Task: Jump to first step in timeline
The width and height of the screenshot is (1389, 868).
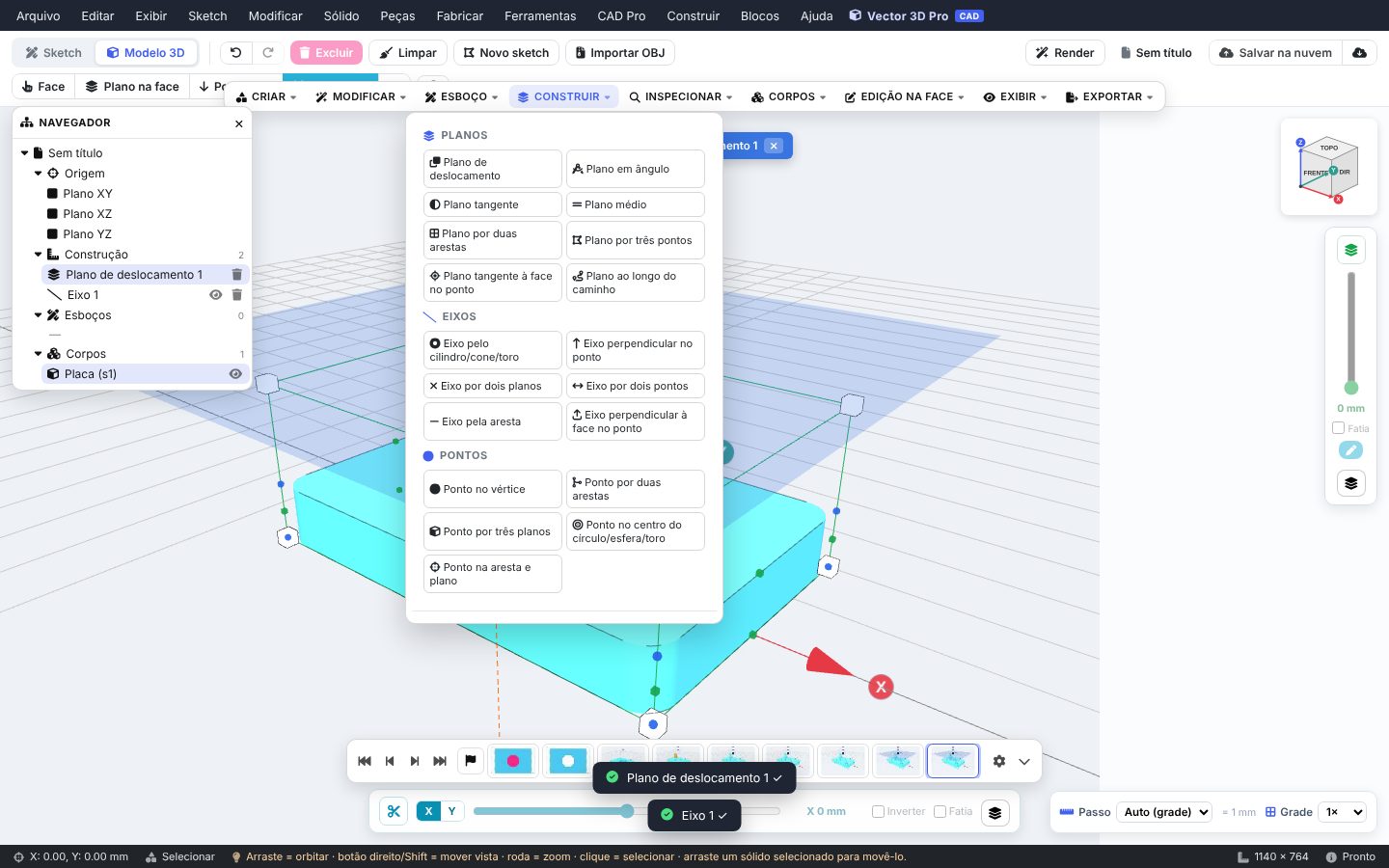Action: click(x=365, y=761)
